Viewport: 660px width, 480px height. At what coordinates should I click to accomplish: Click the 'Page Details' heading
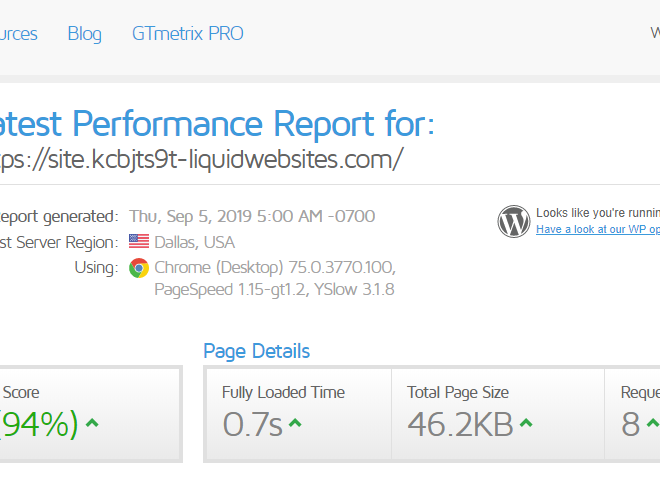pos(257,352)
